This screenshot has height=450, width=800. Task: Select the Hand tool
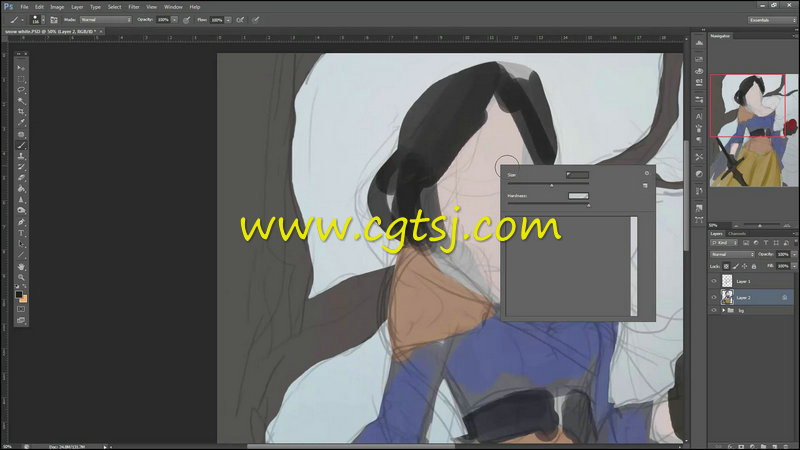point(21,266)
